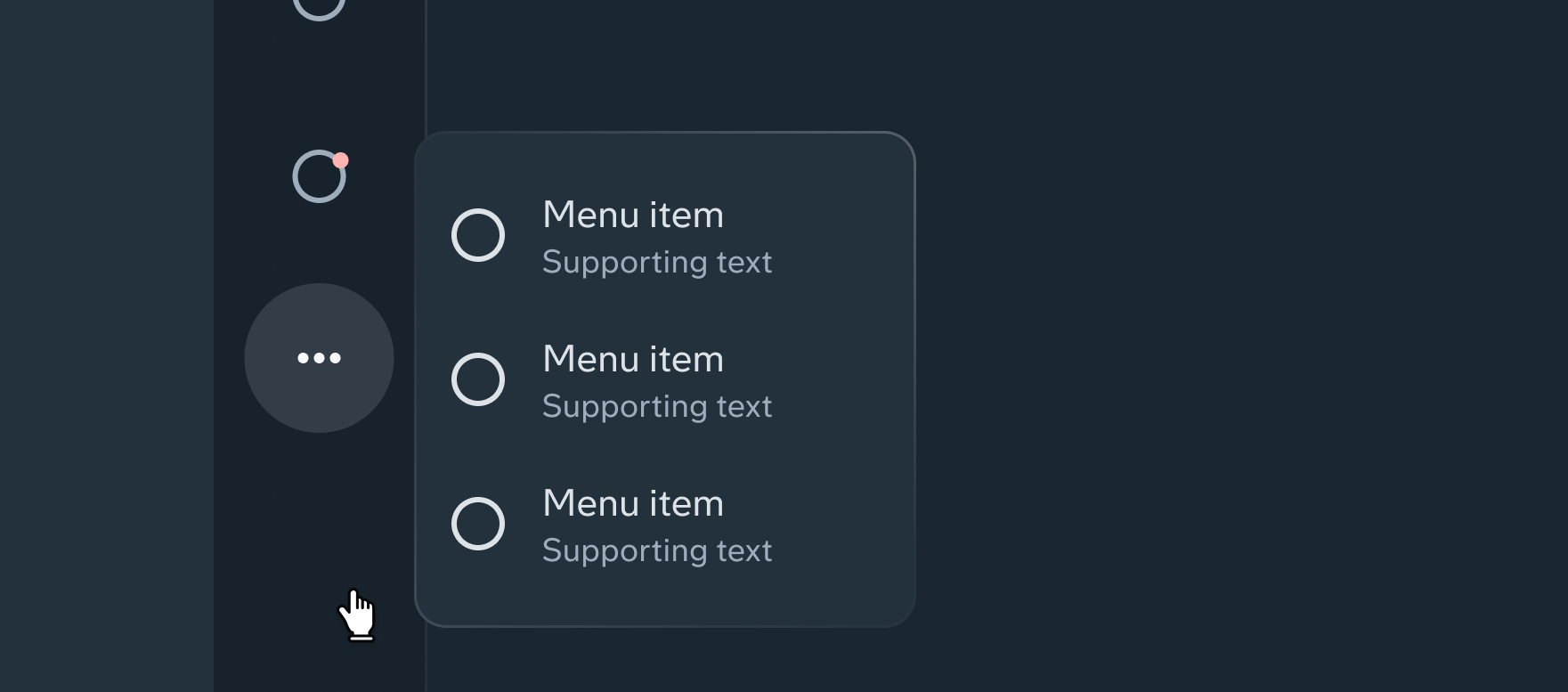Select the middle "Menu item" row
The width and height of the screenshot is (1568, 692).
(632, 359)
